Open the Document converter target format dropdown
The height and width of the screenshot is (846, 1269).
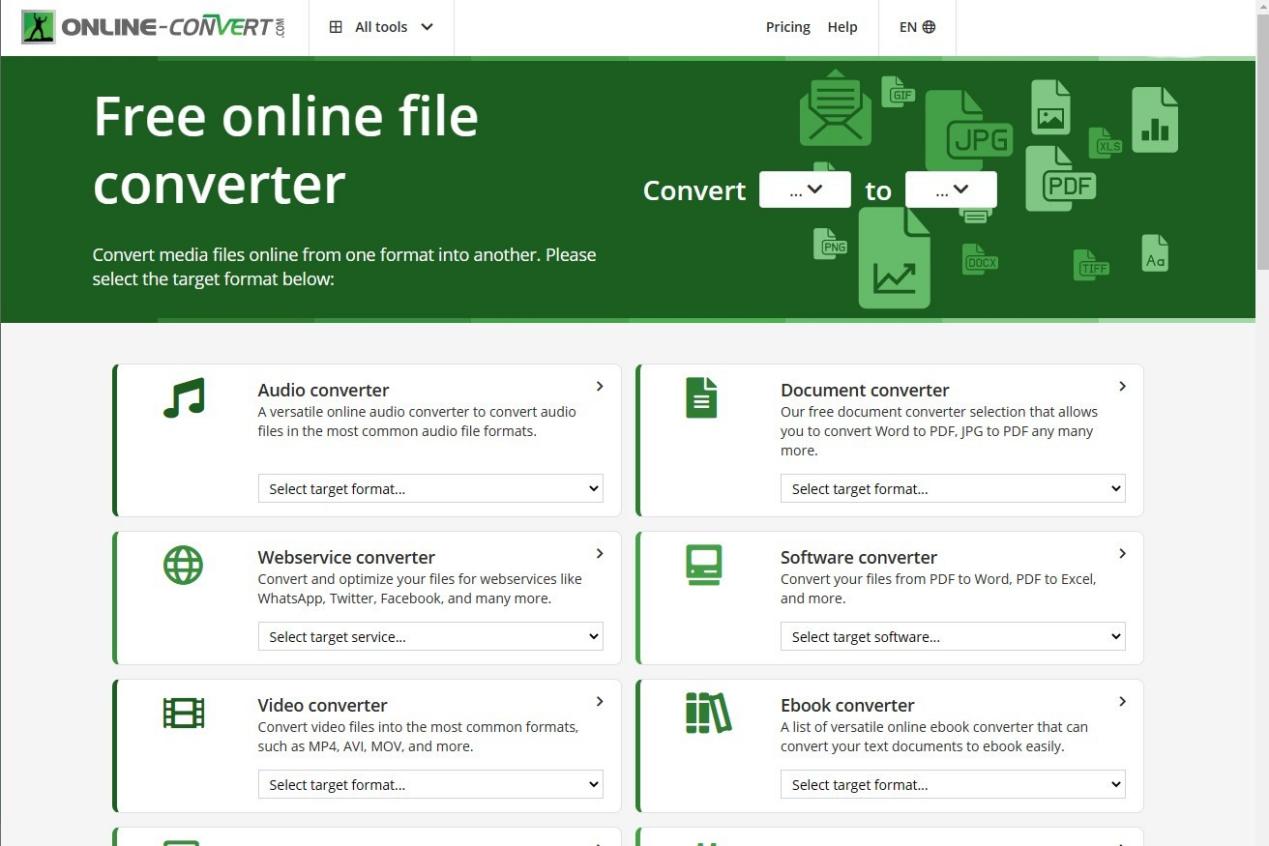point(952,489)
